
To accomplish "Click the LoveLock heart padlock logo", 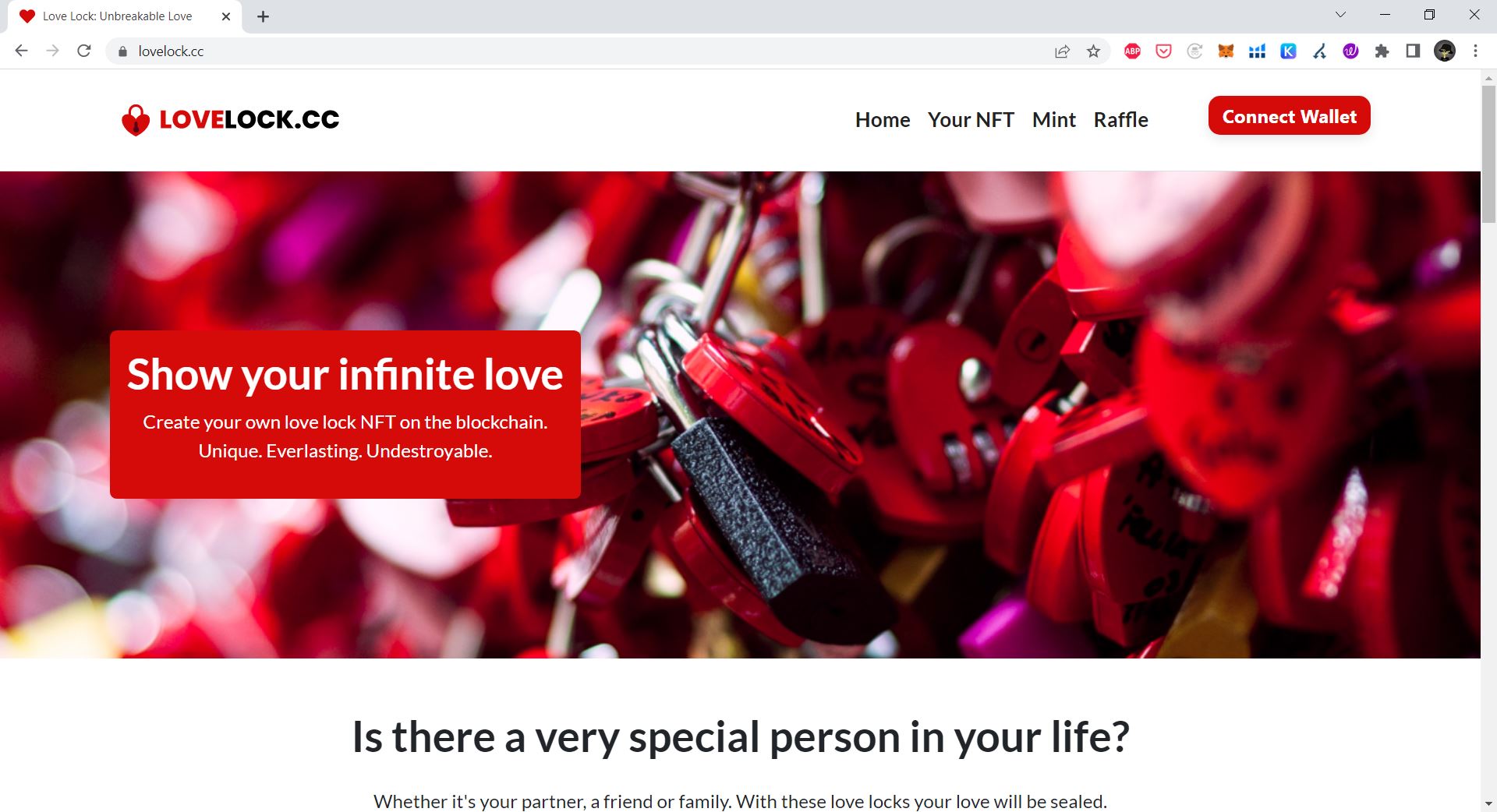I will [136, 120].
